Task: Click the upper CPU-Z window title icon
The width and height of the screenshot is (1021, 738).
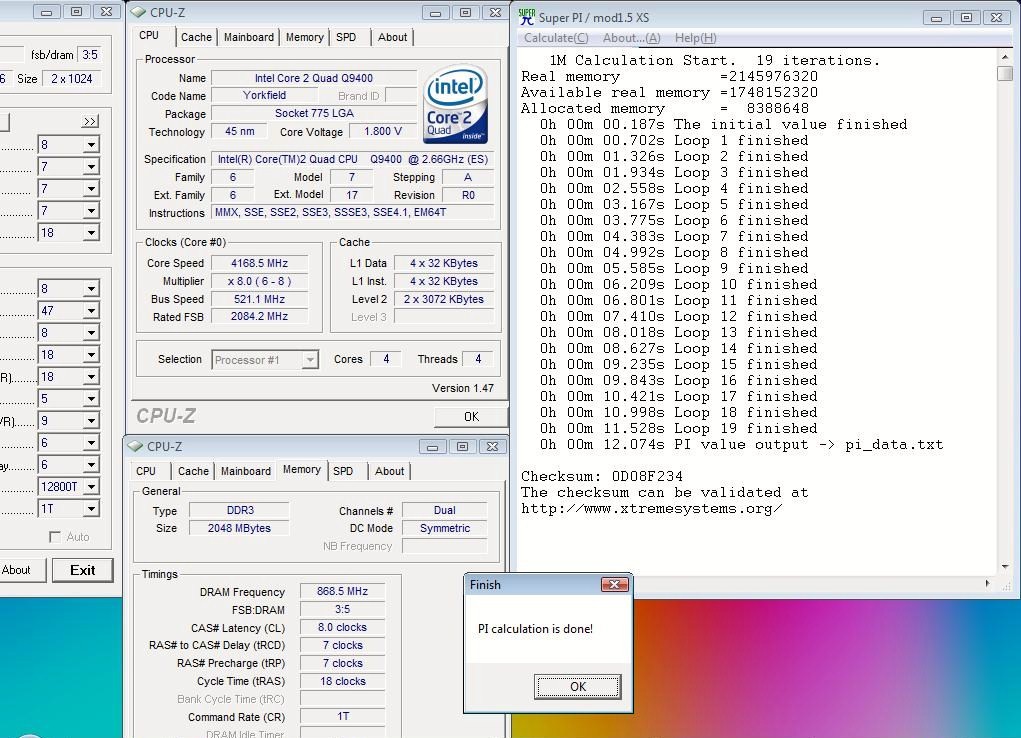Action: (x=139, y=12)
